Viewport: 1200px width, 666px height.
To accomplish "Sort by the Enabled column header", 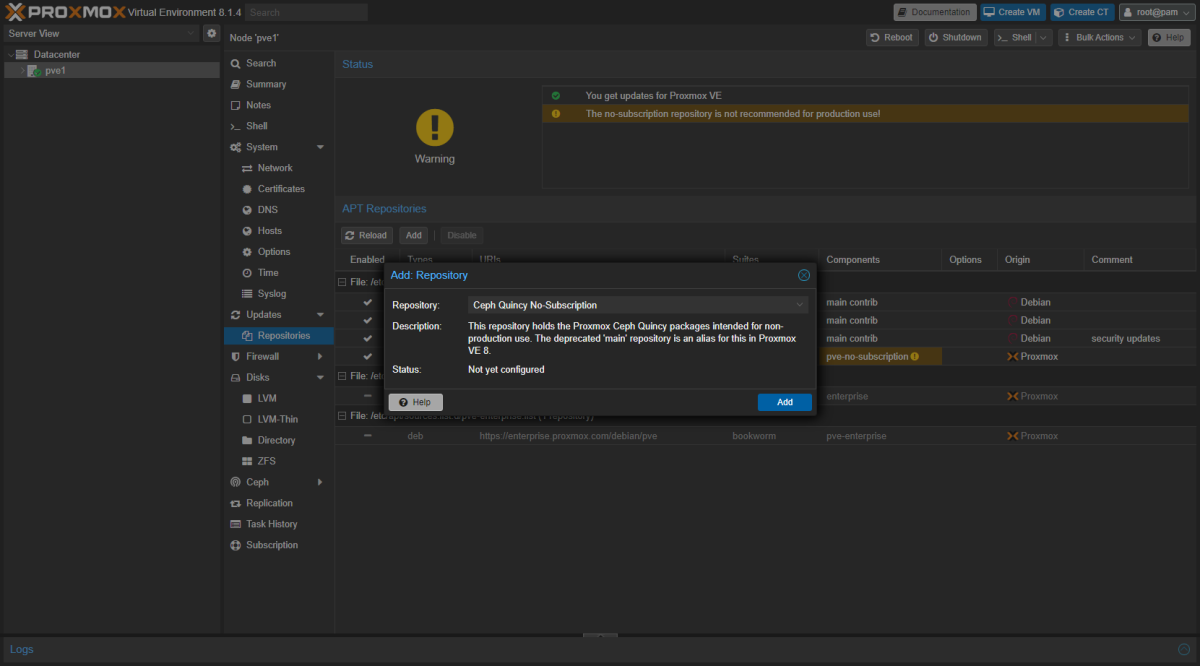I will click(x=367, y=260).
